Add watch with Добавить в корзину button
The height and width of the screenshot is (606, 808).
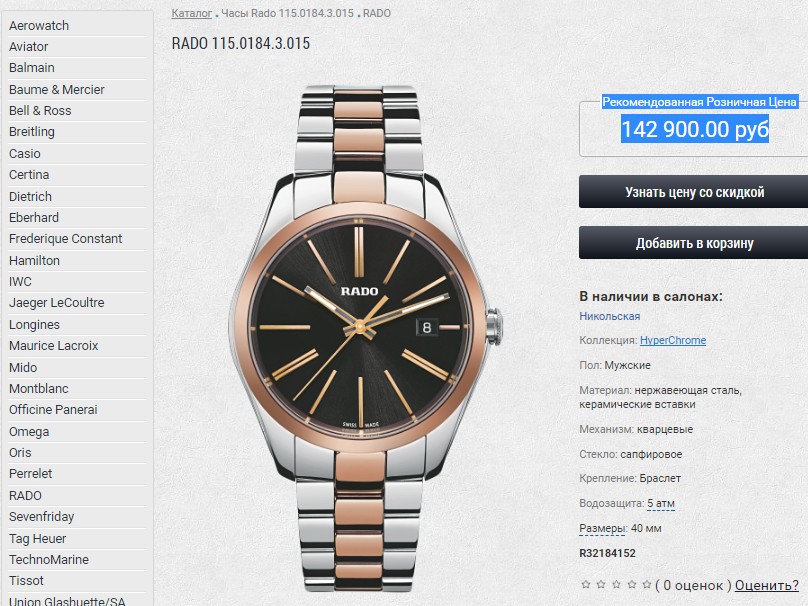694,243
